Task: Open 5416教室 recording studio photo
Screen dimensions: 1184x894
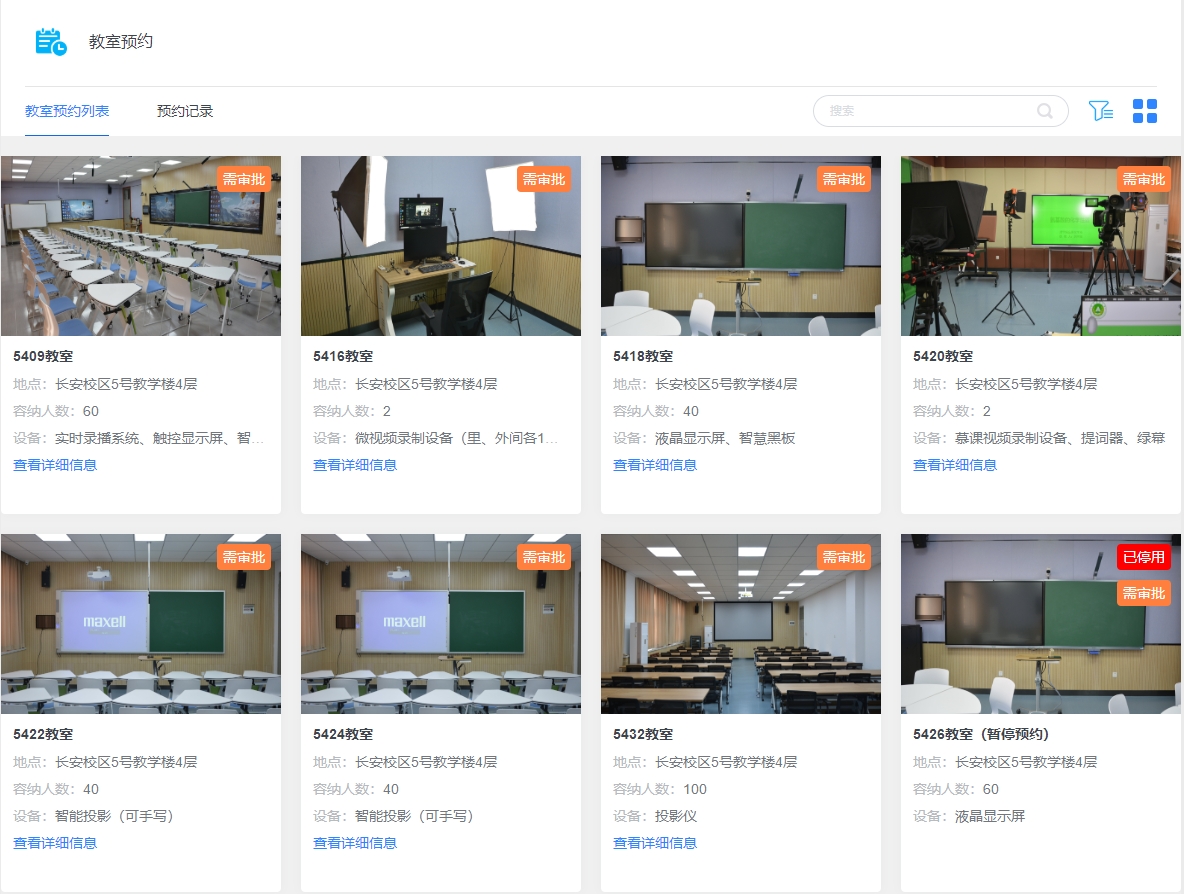Action: pyautogui.click(x=440, y=246)
